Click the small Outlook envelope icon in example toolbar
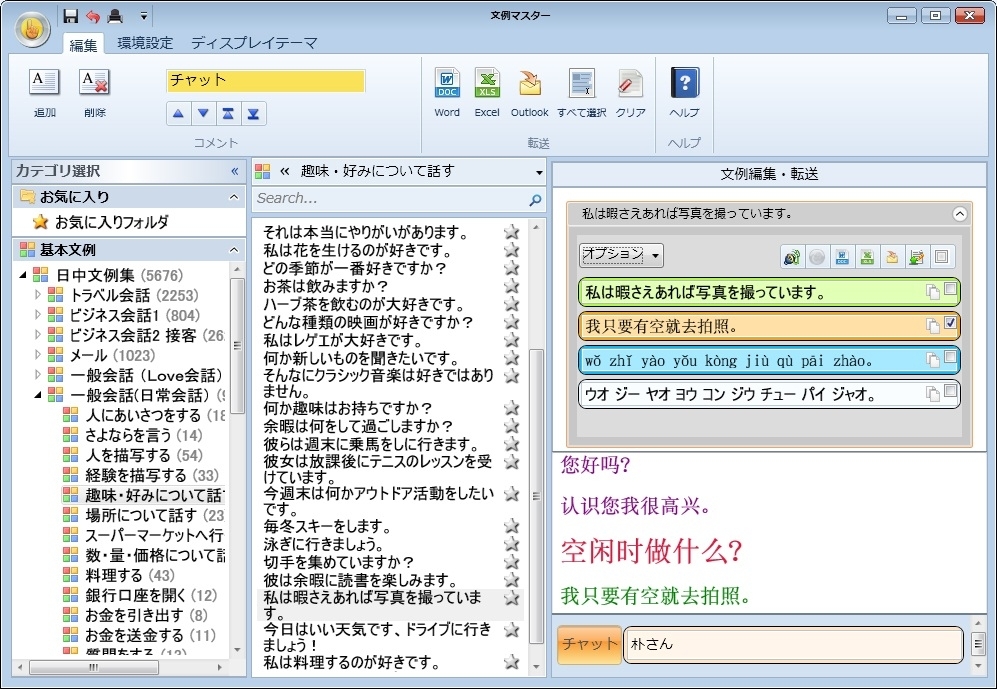This screenshot has width=997, height=689. 892,257
